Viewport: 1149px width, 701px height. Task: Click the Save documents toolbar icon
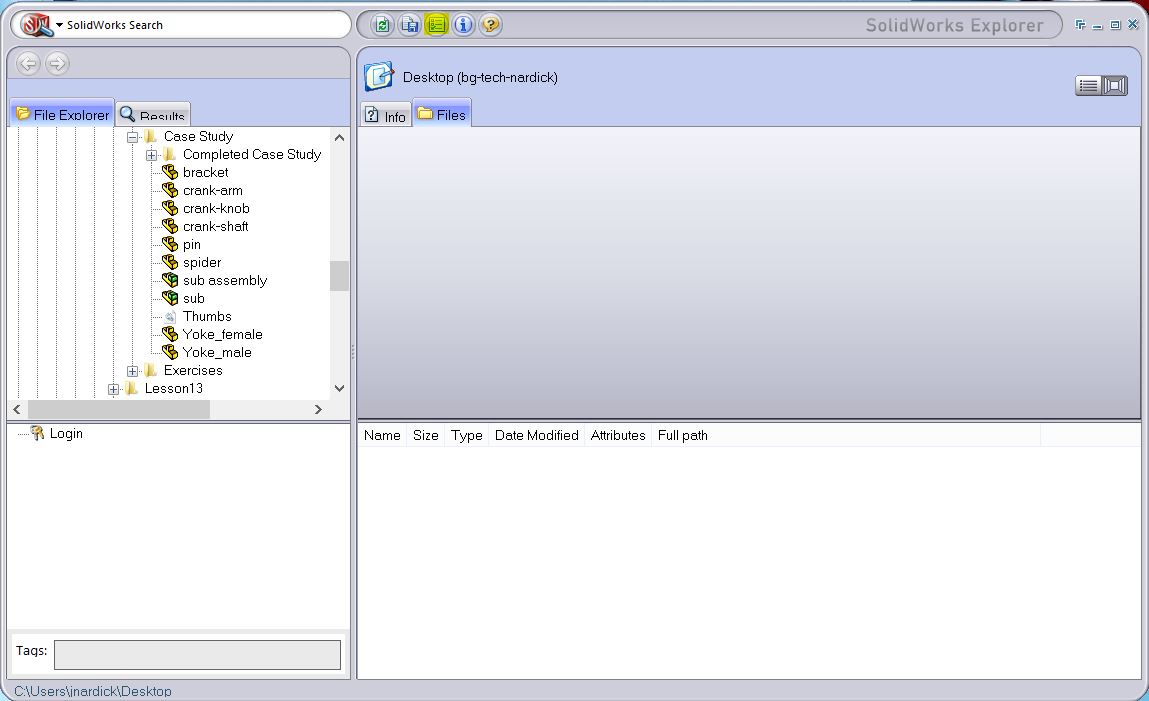409,25
